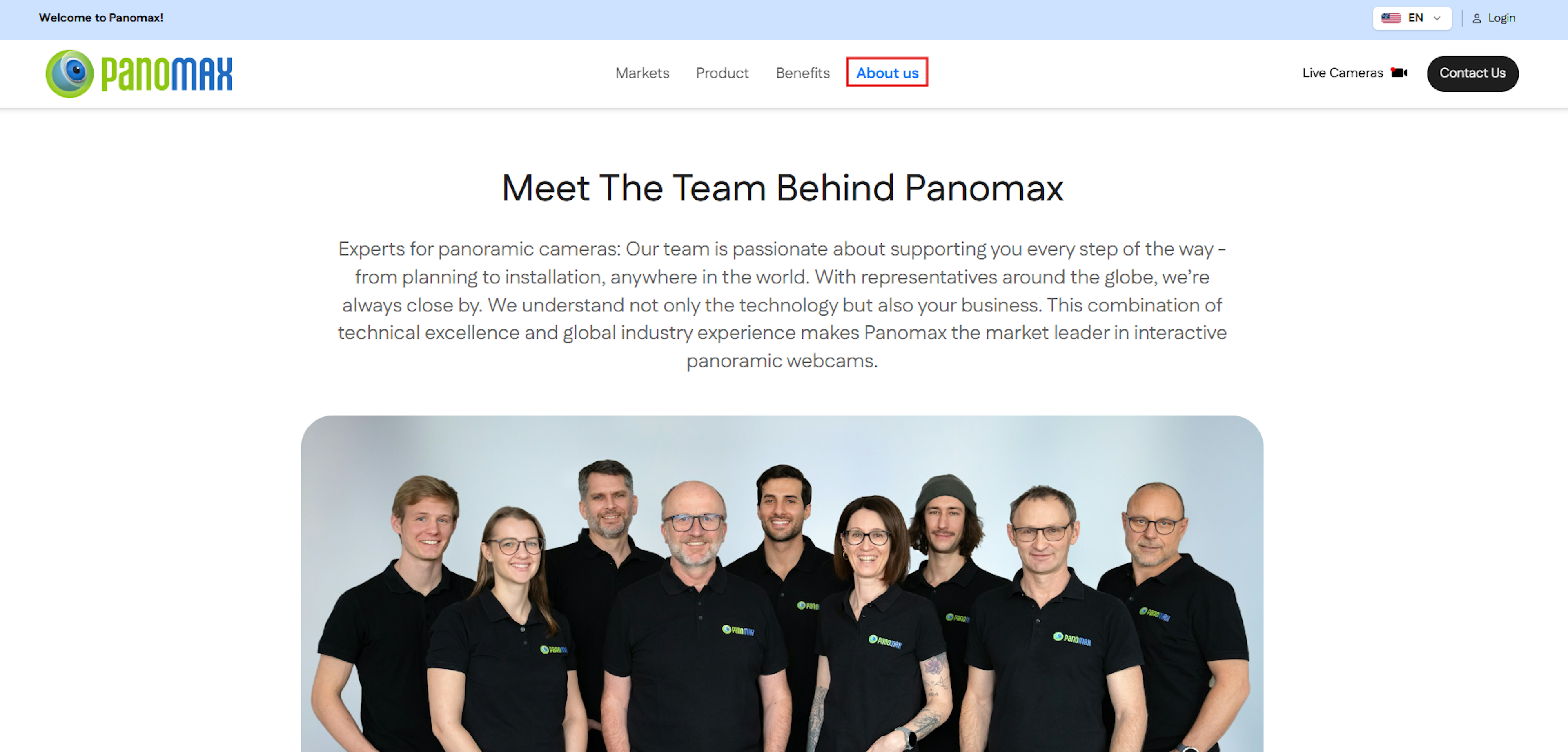
Task: Open the EN language selector
Action: pyautogui.click(x=1412, y=18)
